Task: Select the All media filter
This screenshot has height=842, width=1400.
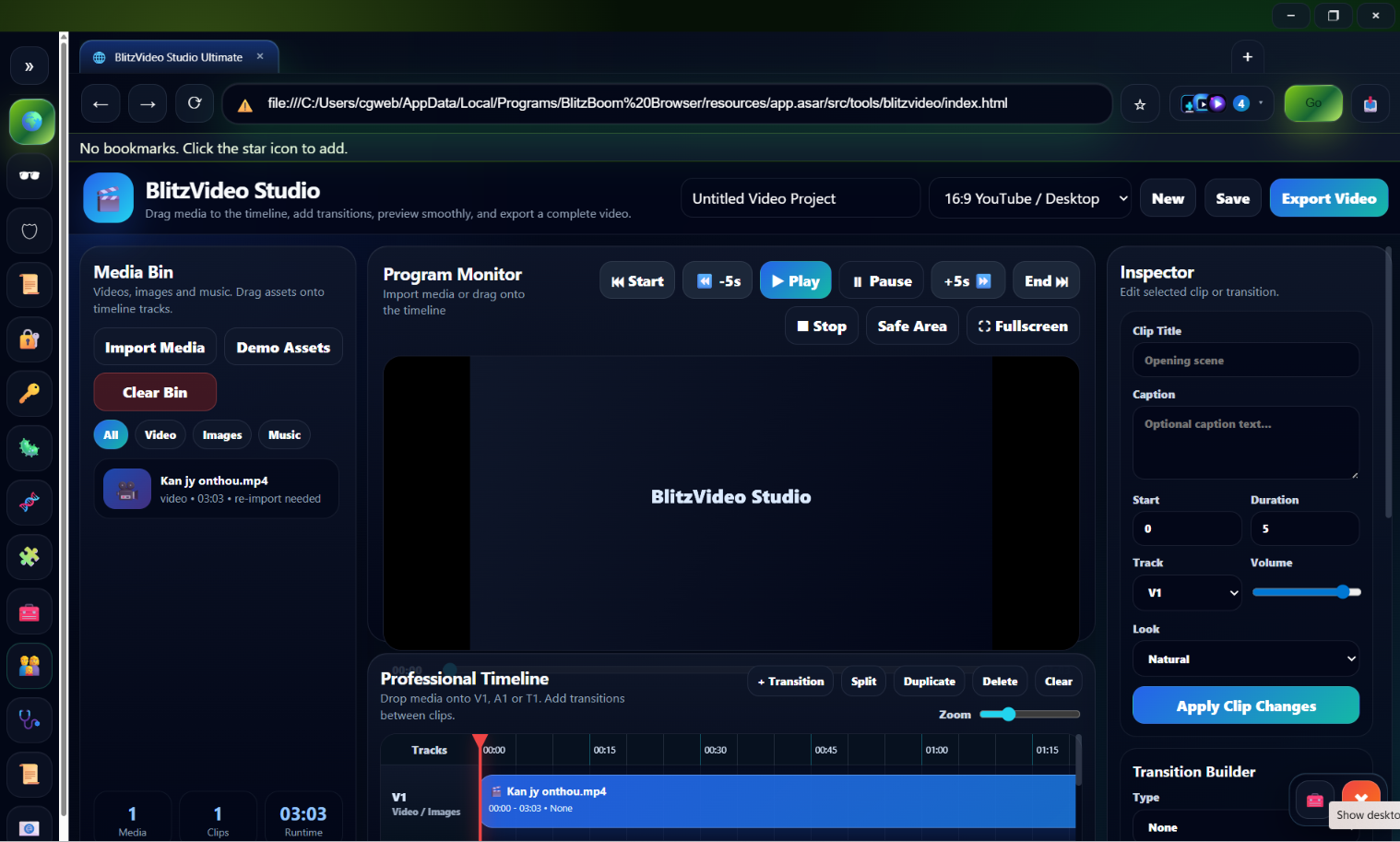Action: tap(111, 434)
